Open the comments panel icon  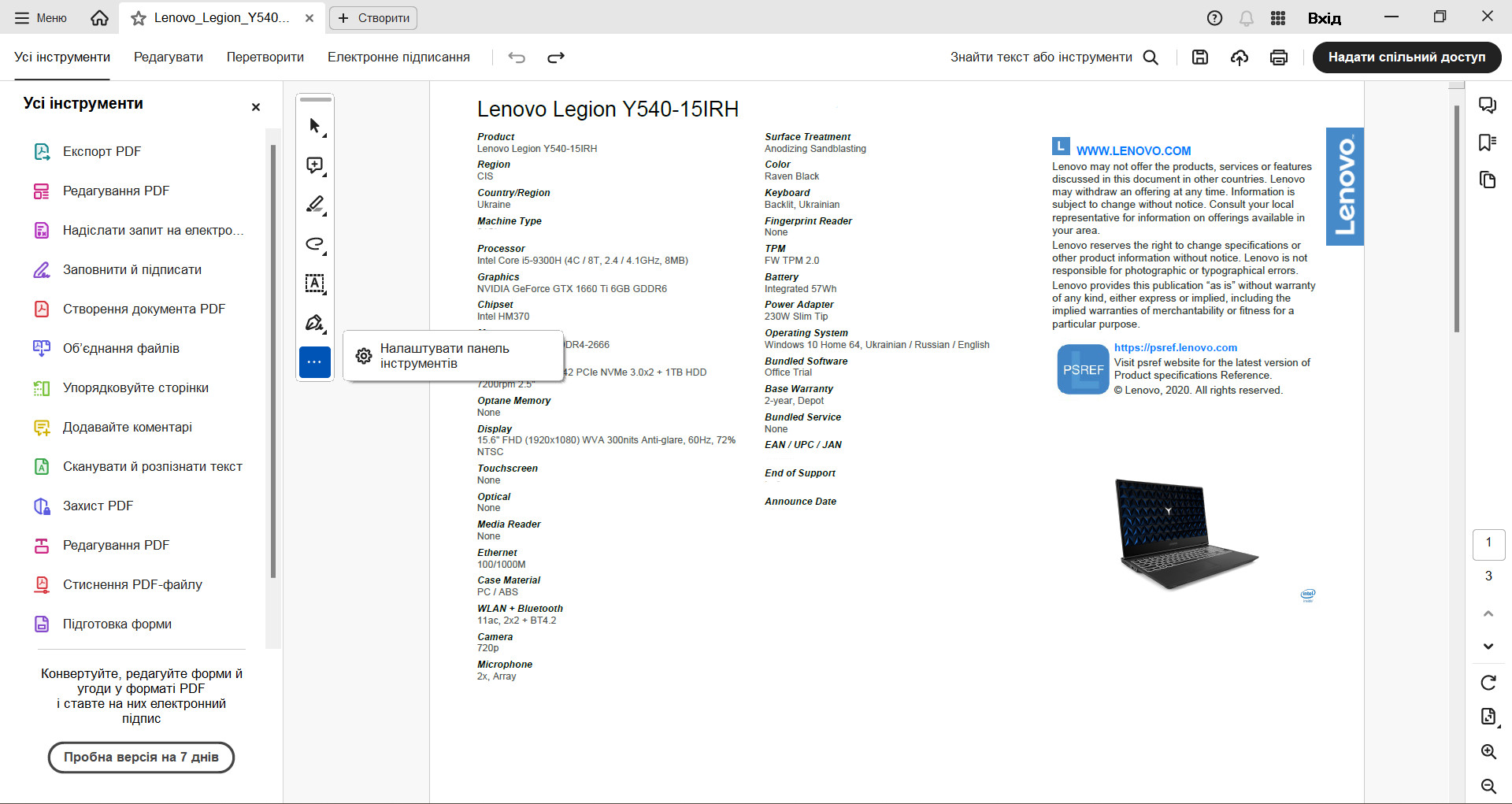[x=1488, y=106]
